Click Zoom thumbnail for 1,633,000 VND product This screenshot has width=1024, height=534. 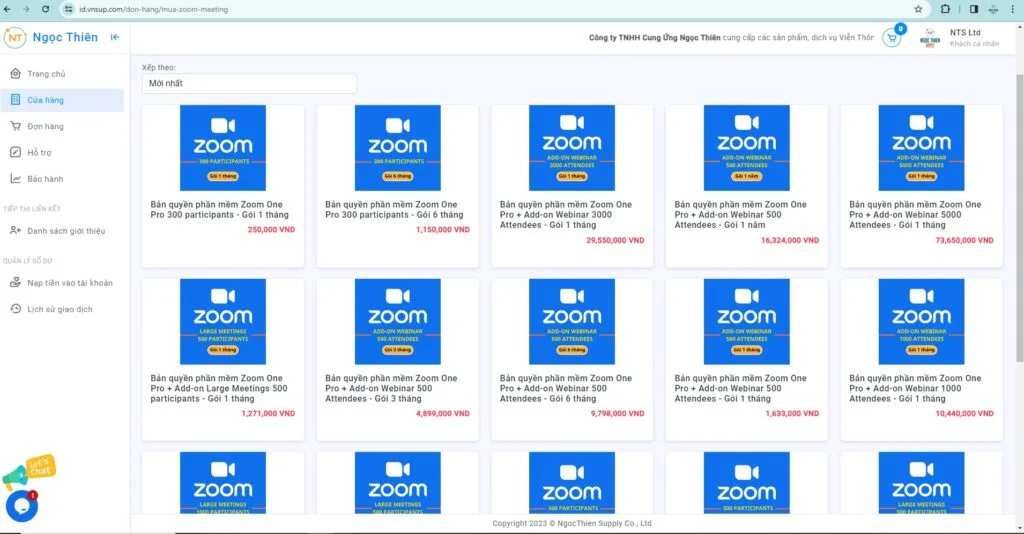(x=746, y=322)
